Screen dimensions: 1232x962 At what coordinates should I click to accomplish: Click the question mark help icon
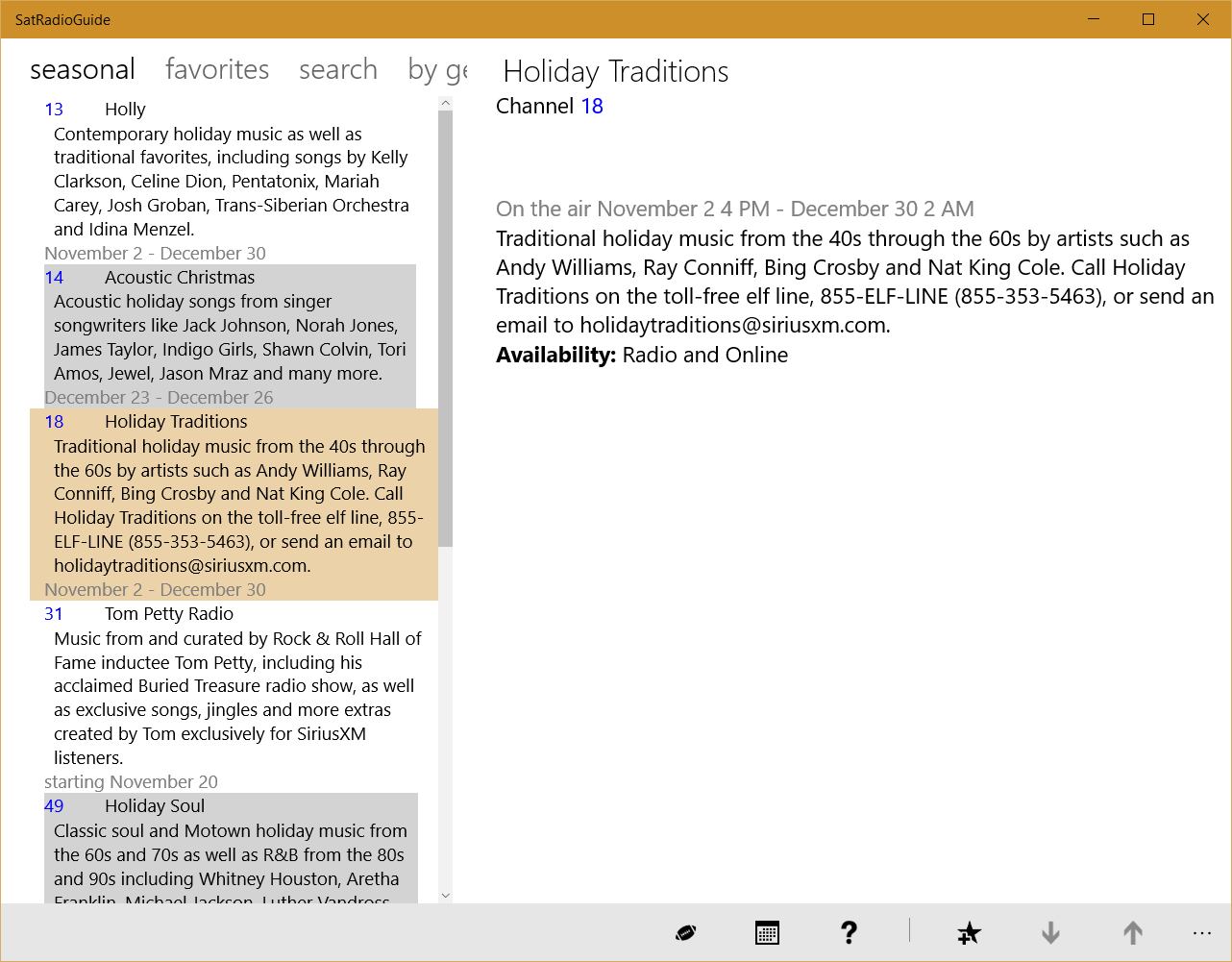(849, 932)
